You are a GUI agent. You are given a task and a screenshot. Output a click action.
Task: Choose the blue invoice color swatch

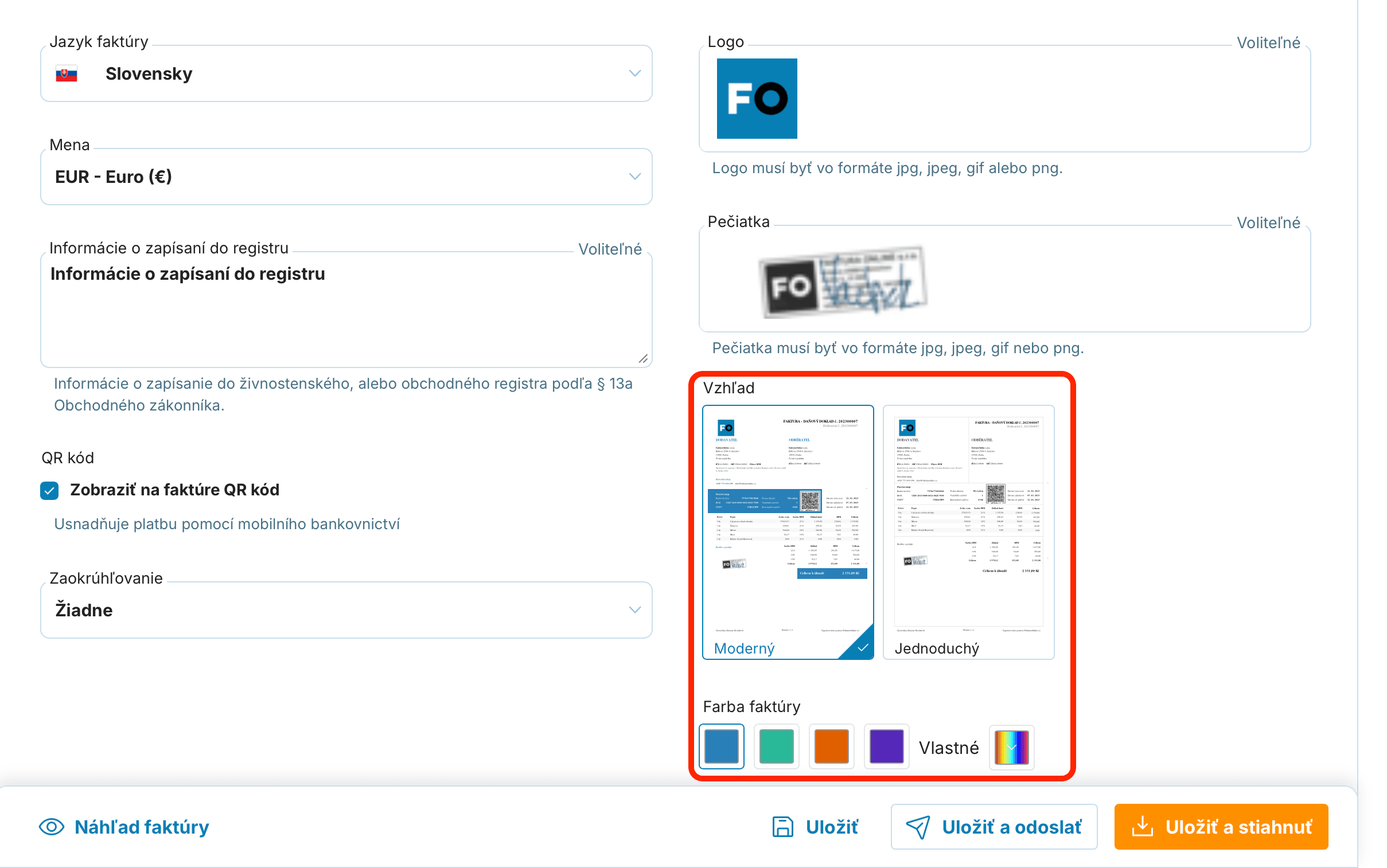(x=722, y=746)
